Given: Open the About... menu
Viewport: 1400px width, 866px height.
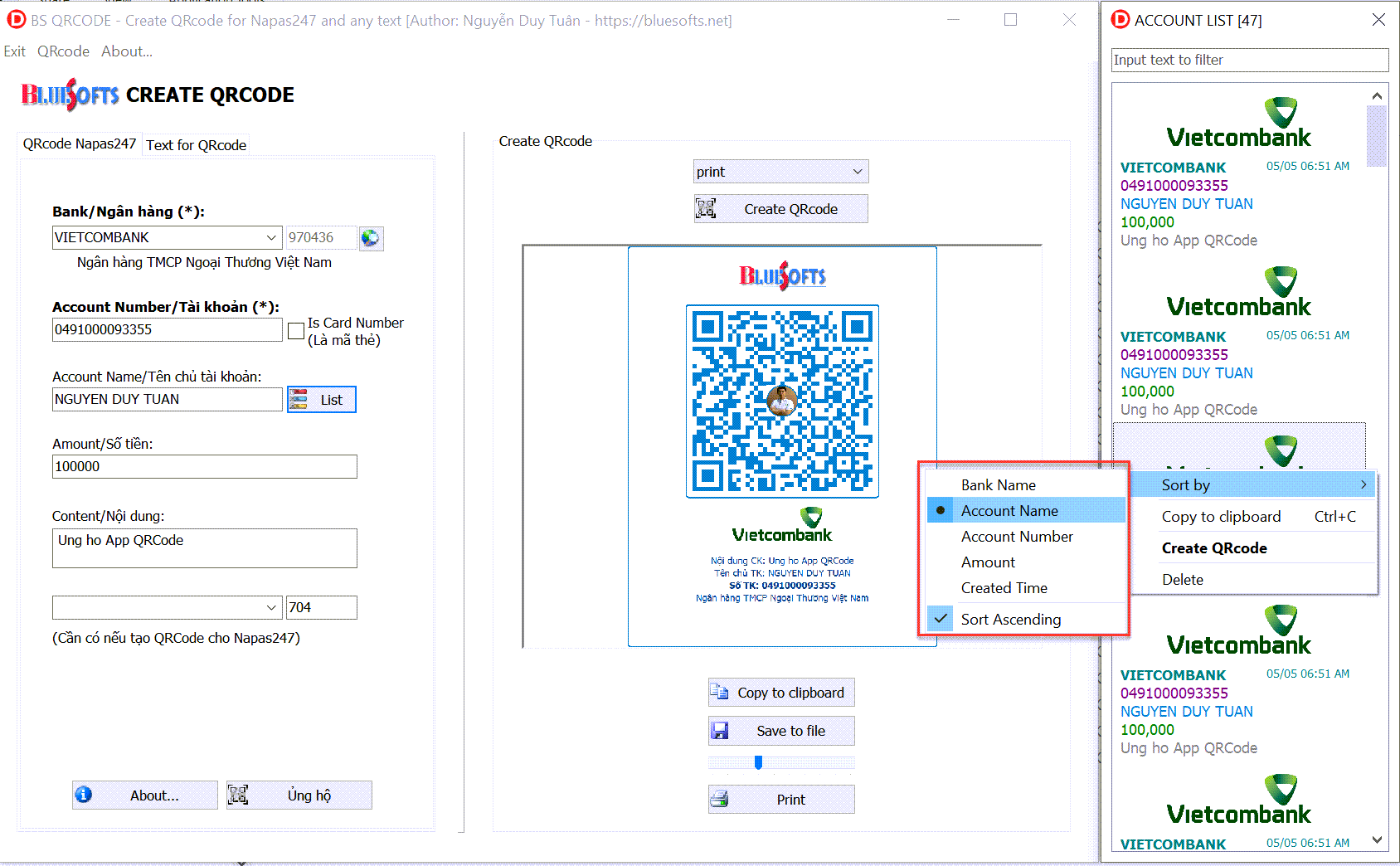Looking at the screenshot, I should click(x=127, y=51).
